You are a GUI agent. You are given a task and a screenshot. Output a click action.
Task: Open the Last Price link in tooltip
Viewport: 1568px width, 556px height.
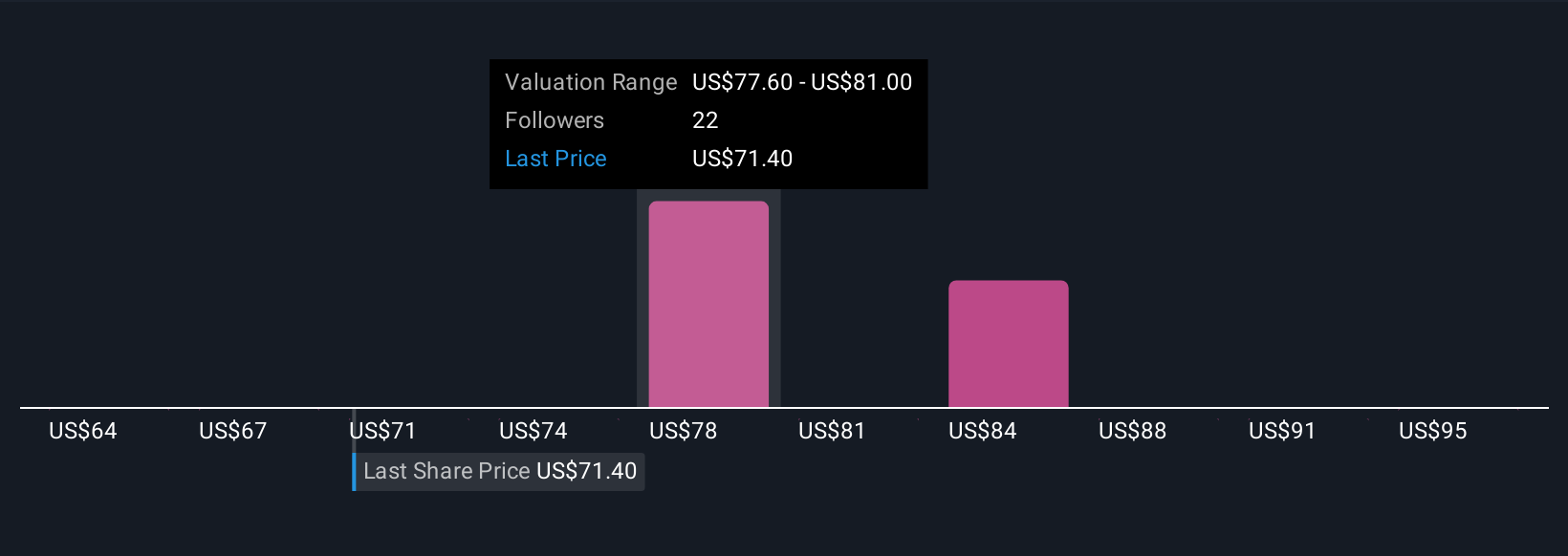pyautogui.click(x=555, y=159)
